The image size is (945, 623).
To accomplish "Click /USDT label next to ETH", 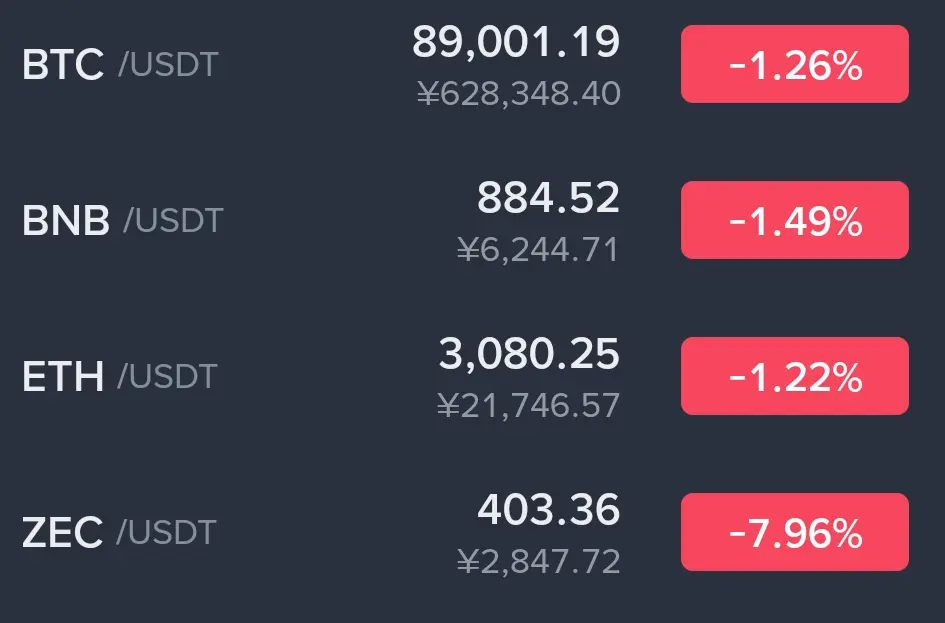I will [x=168, y=377].
